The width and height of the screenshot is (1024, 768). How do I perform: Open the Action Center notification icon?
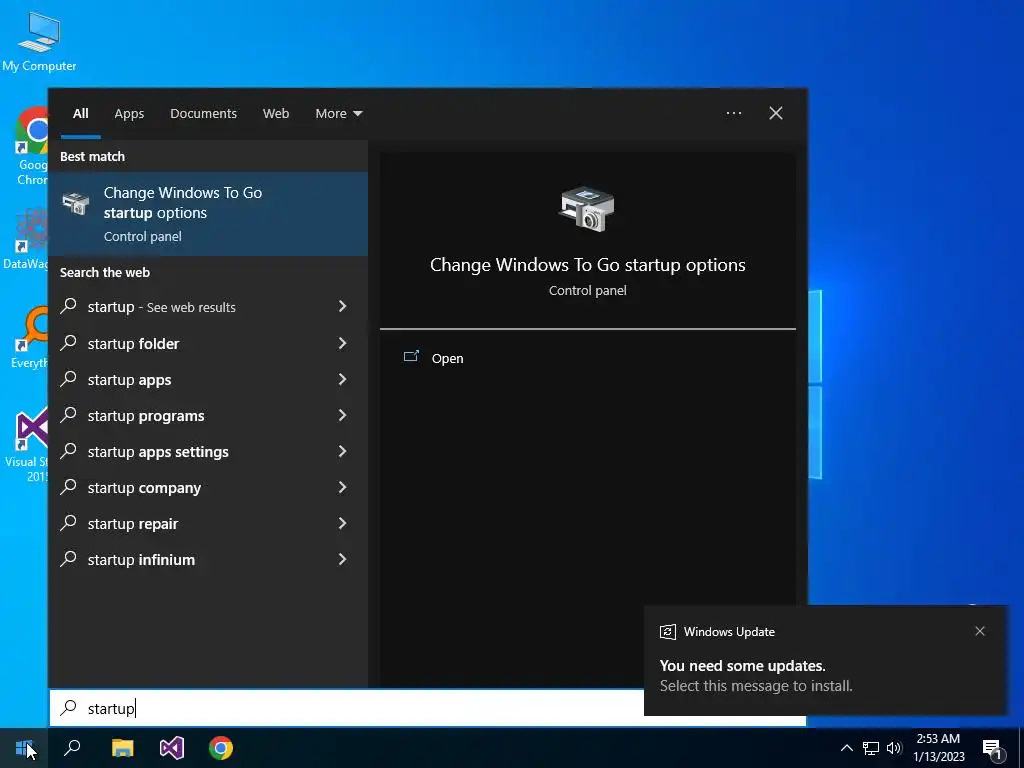[992, 749]
